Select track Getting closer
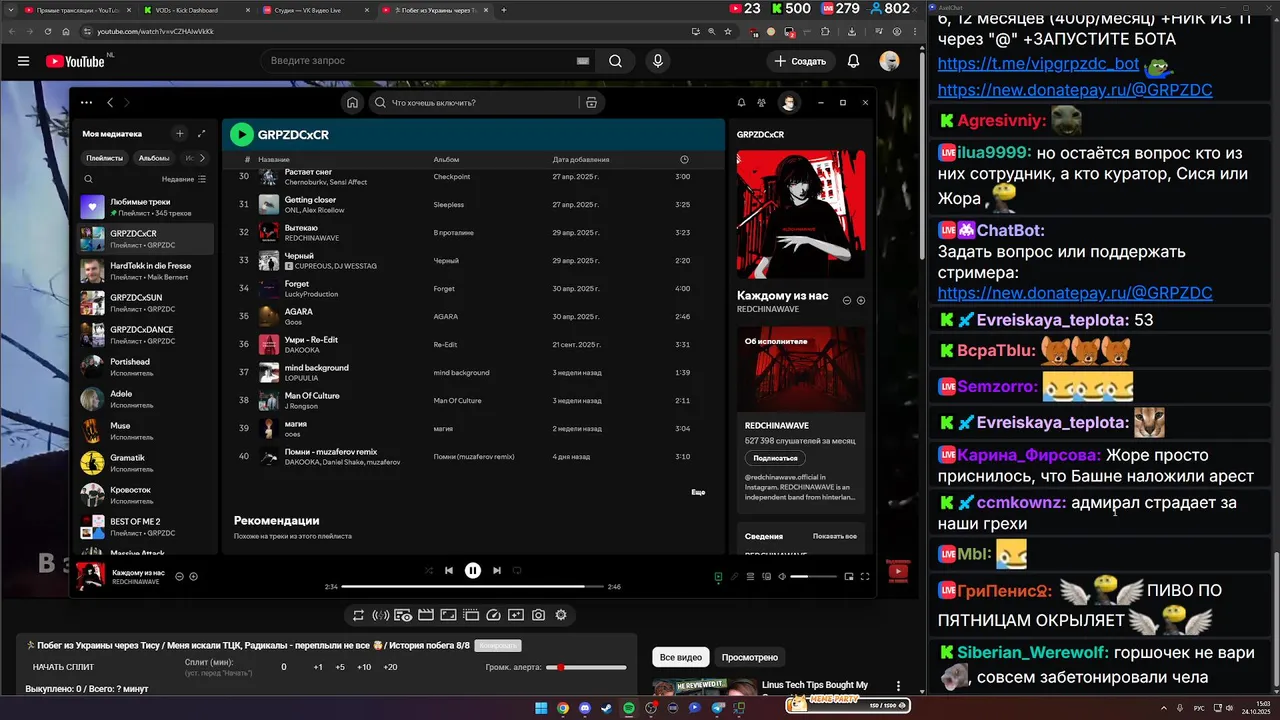The height and width of the screenshot is (720, 1280). (310, 200)
